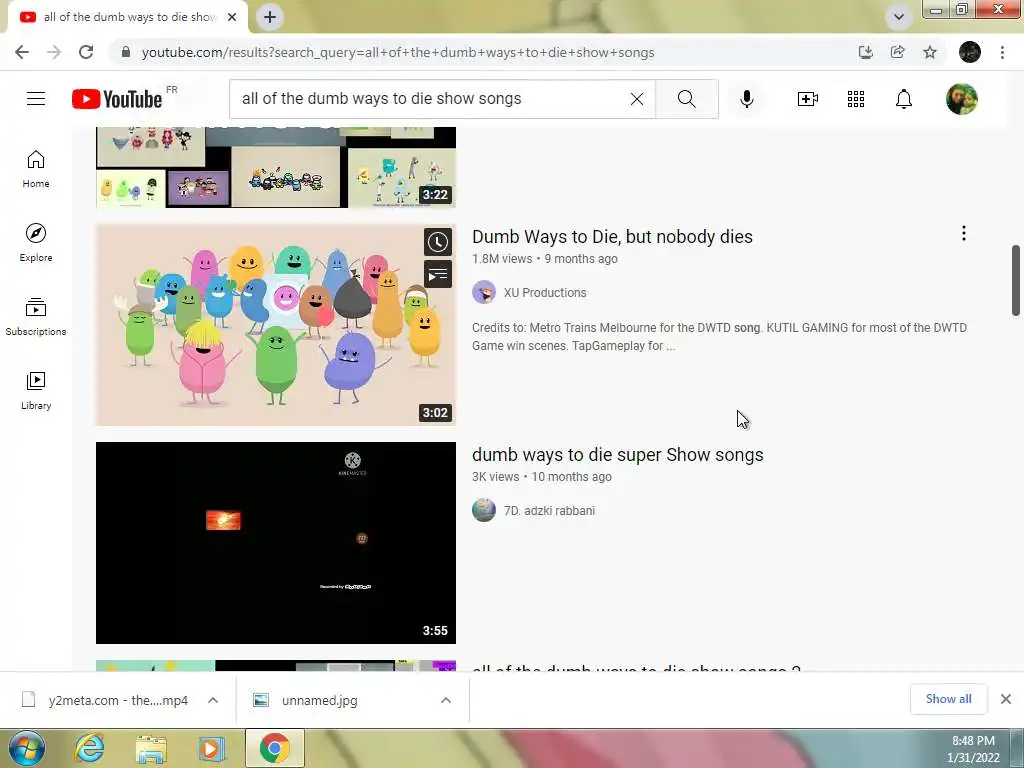Open Windows Explorer folder on taskbar

pyautogui.click(x=151, y=748)
